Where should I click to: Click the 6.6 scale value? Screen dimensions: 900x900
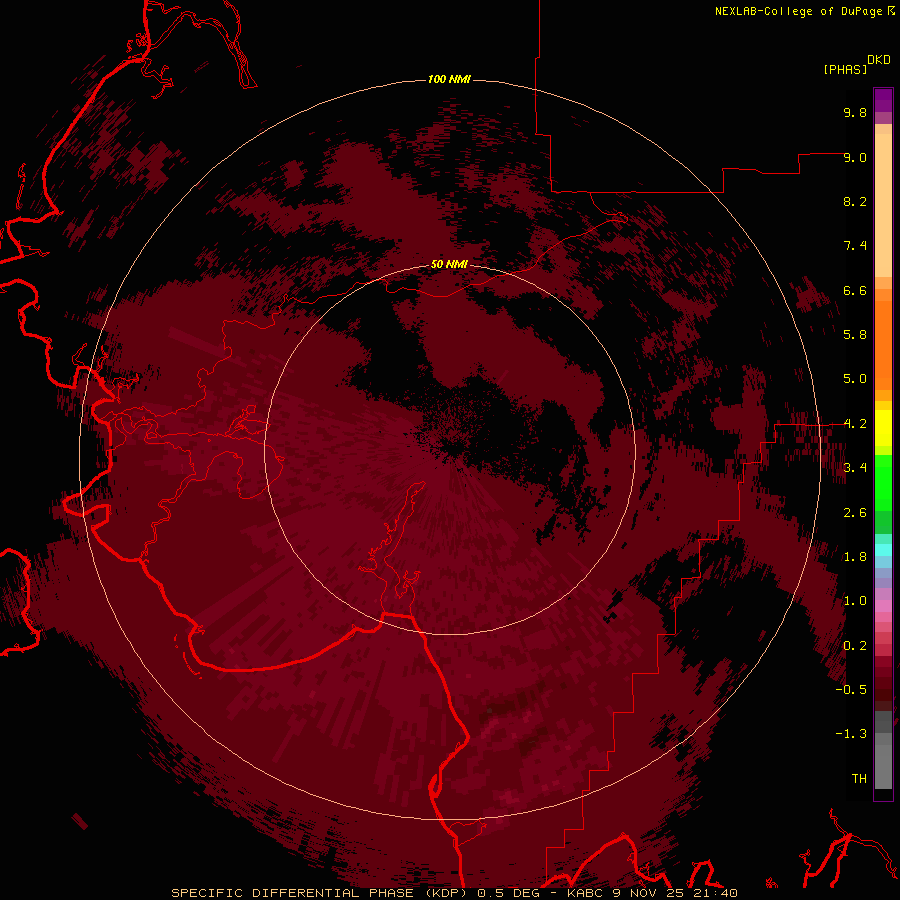[855, 290]
